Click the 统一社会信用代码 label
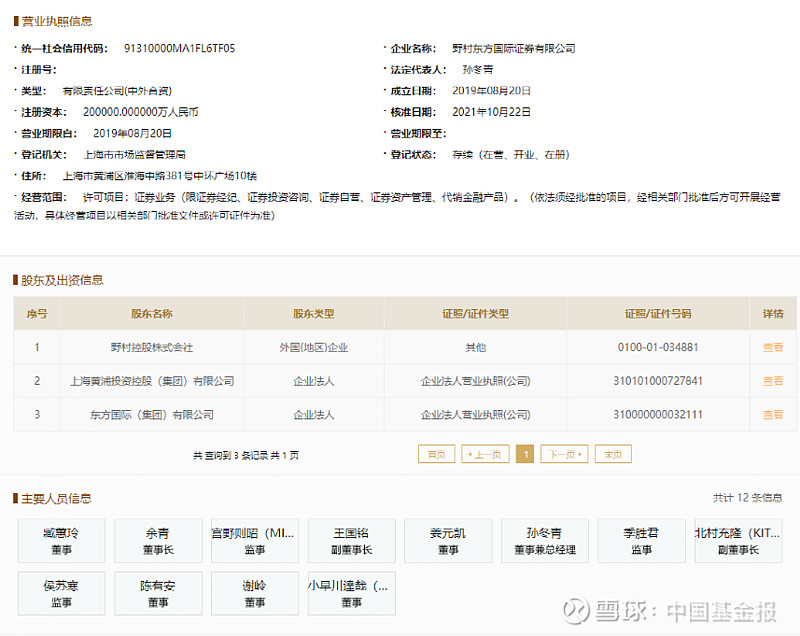This screenshot has height=636, width=800. pyautogui.click(x=64, y=48)
